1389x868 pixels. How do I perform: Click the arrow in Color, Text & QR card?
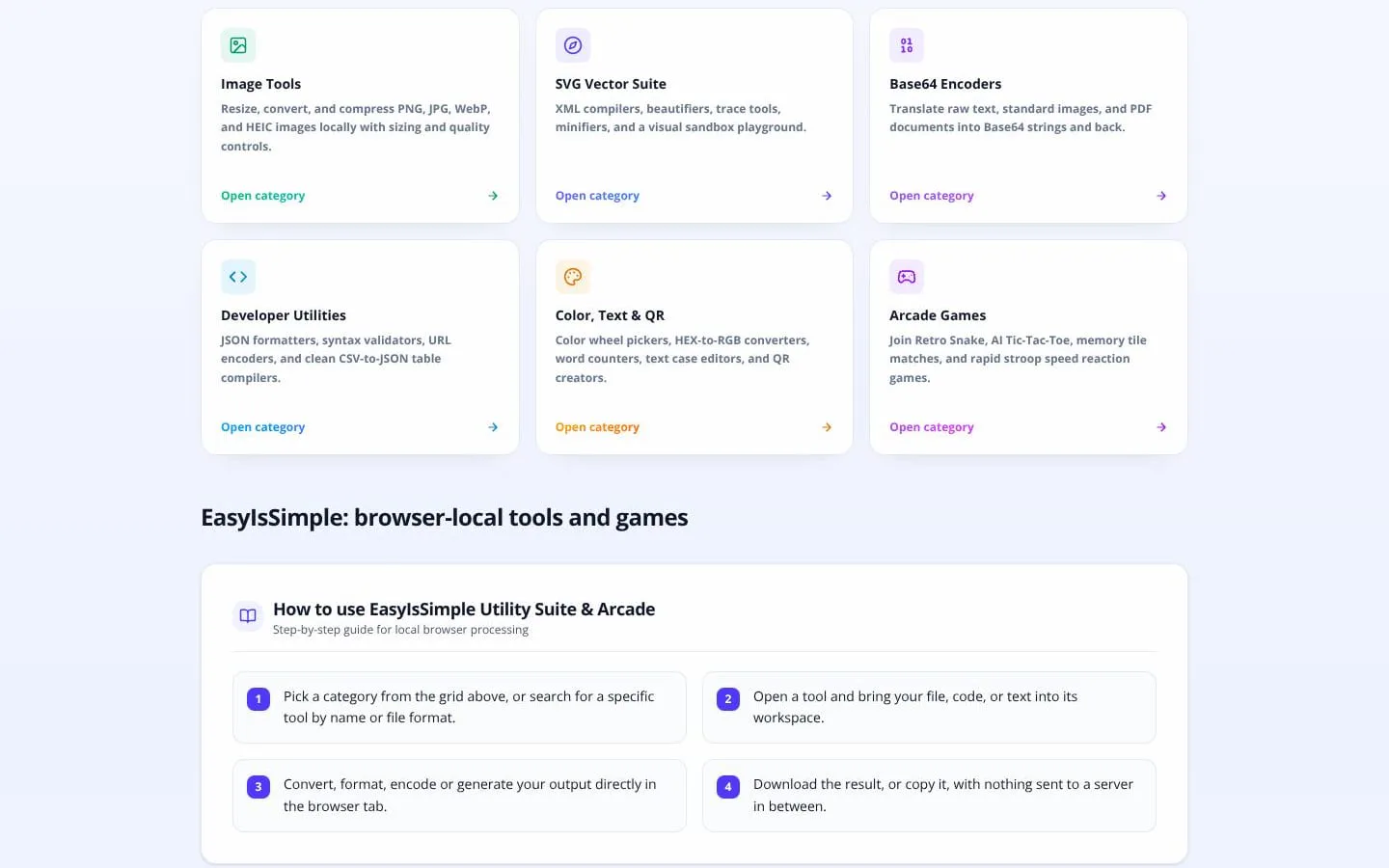point(827,427)
